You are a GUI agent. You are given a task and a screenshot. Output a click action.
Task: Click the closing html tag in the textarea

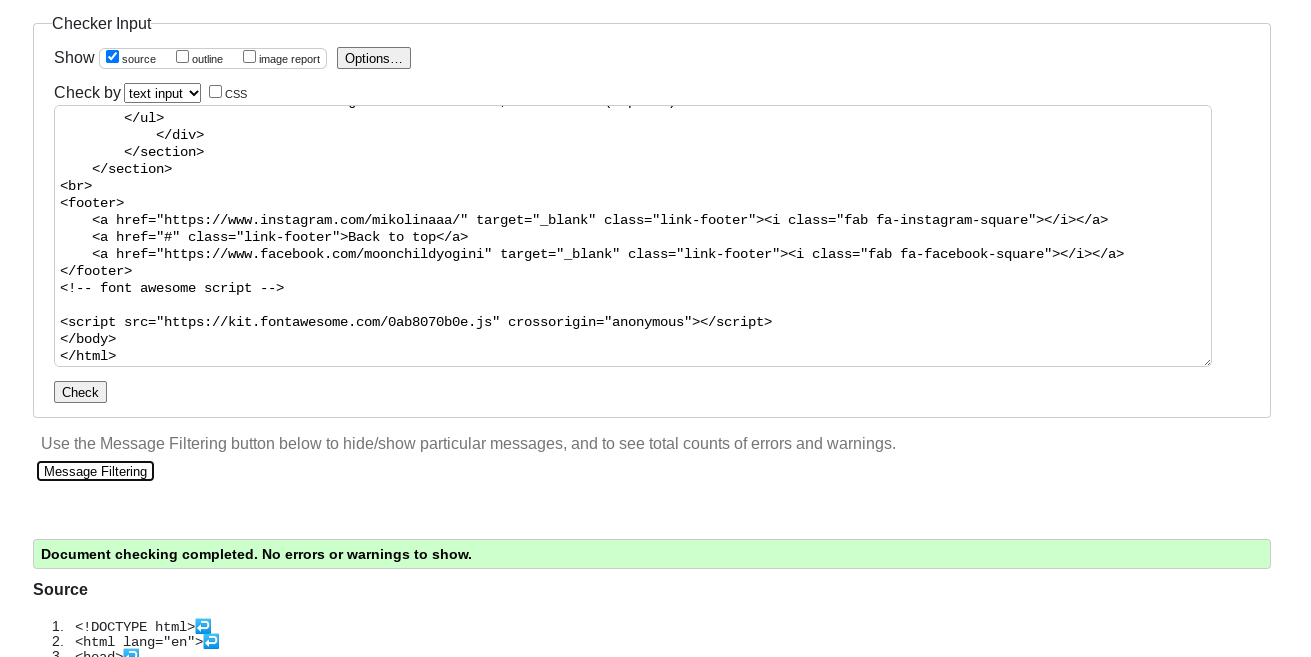88,356
